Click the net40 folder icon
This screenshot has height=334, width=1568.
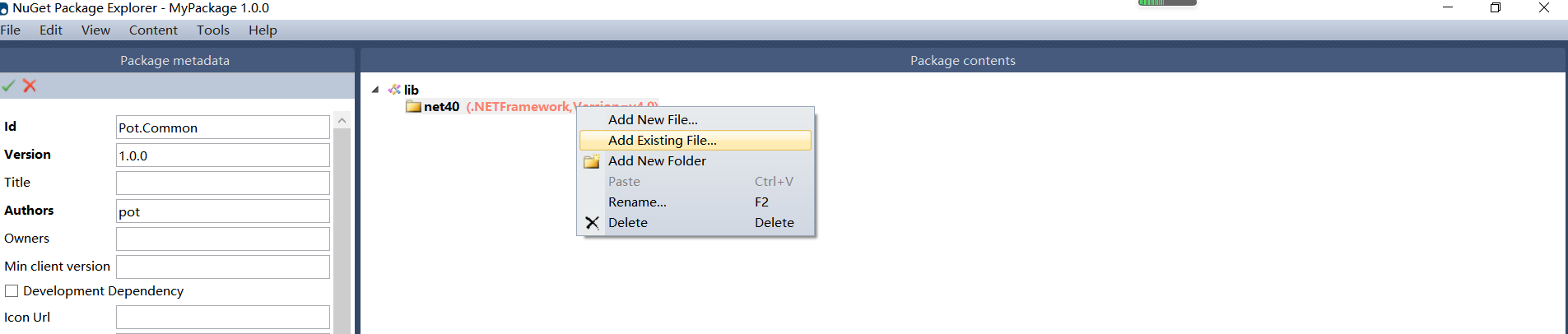coord(413,107)
